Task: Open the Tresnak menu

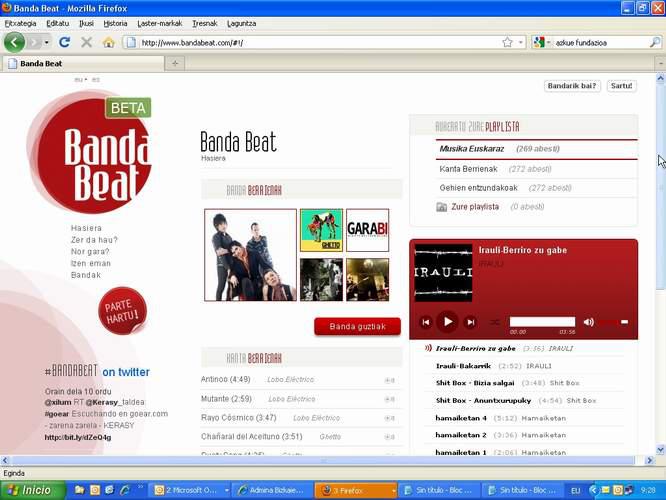Action: click(x=205, y=23)
